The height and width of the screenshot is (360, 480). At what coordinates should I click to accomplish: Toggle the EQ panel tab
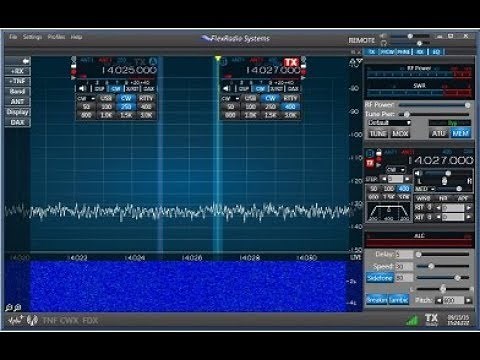coord(436,52)
